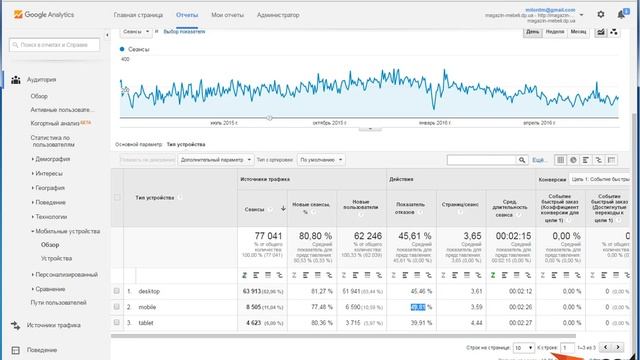Viewport: 640px width, 360px height.
Task: Select the percentage pie view icon
Action: pos(573,160)
